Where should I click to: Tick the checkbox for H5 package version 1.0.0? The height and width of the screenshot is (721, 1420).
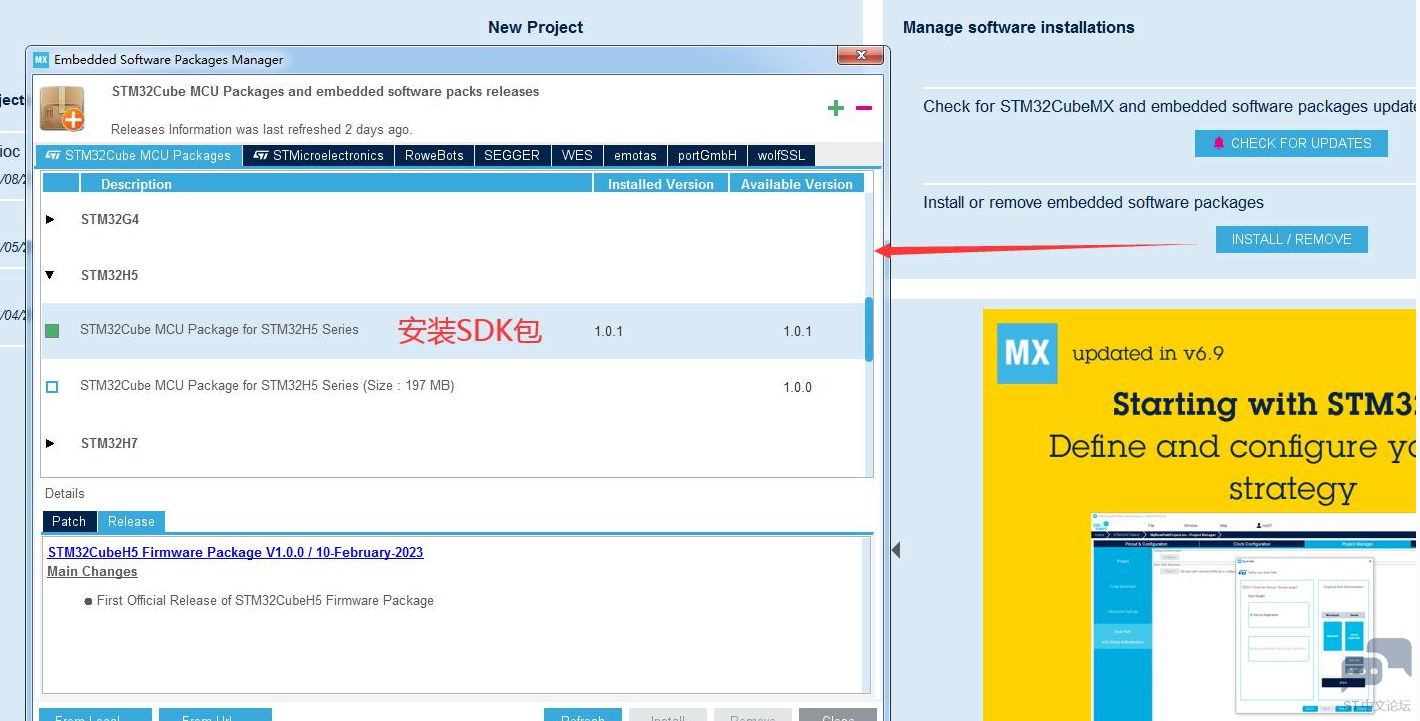pos(52,386)
